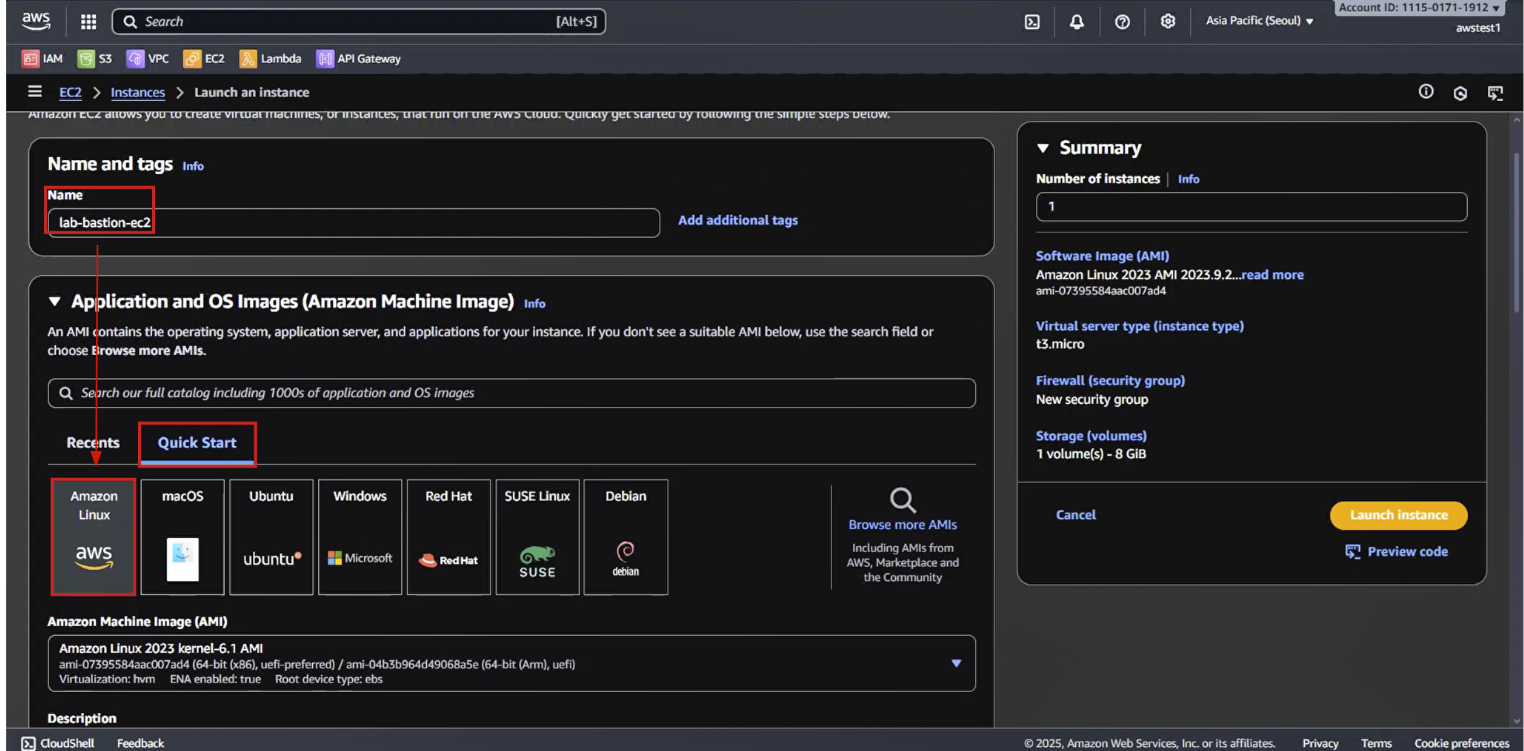Select the Windows AMI tile

coord(360,537)
